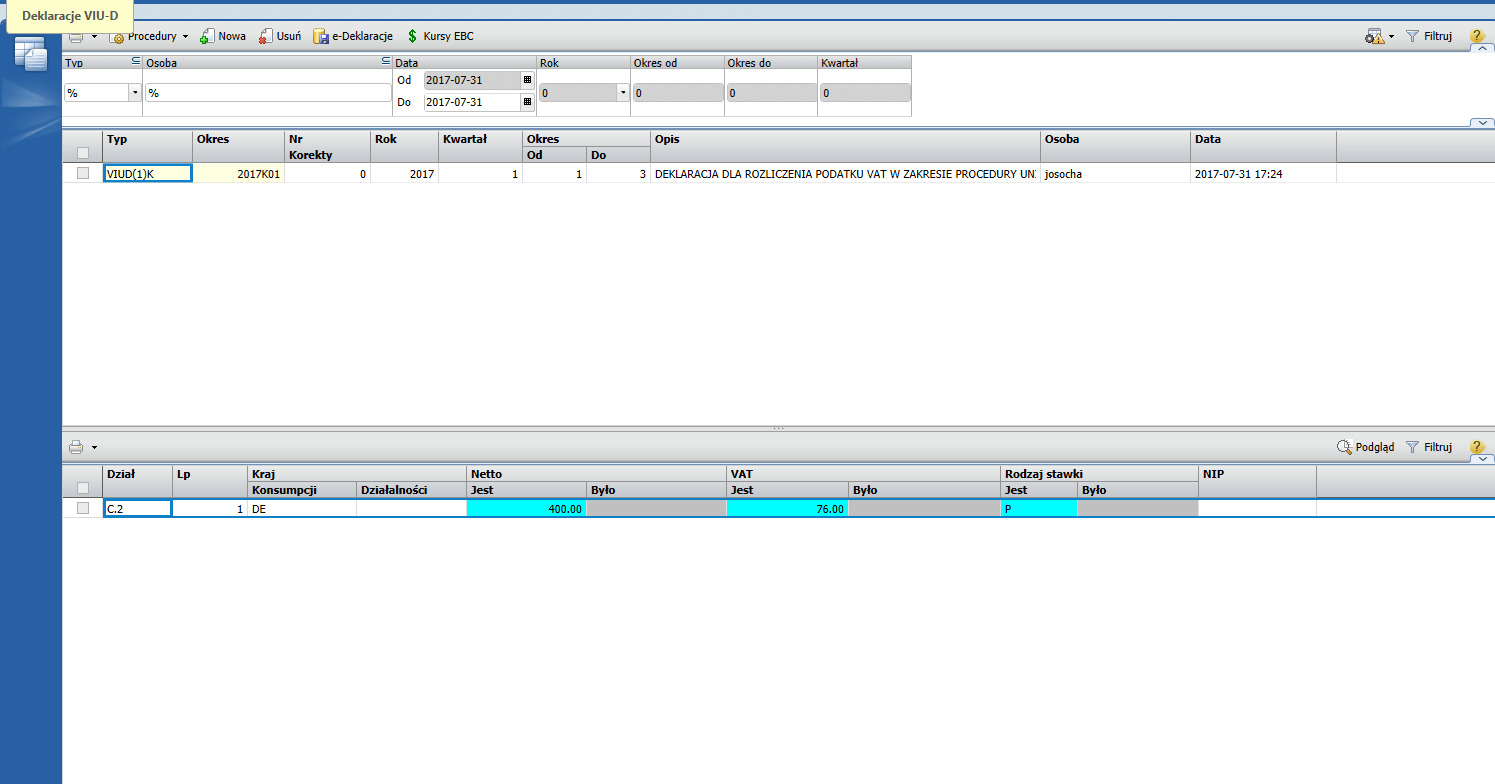The height and width of the screenshot is (784, 1495).
Task: Open e-Deklaracje
Action: pyautogui.click(x=353, y=36)
